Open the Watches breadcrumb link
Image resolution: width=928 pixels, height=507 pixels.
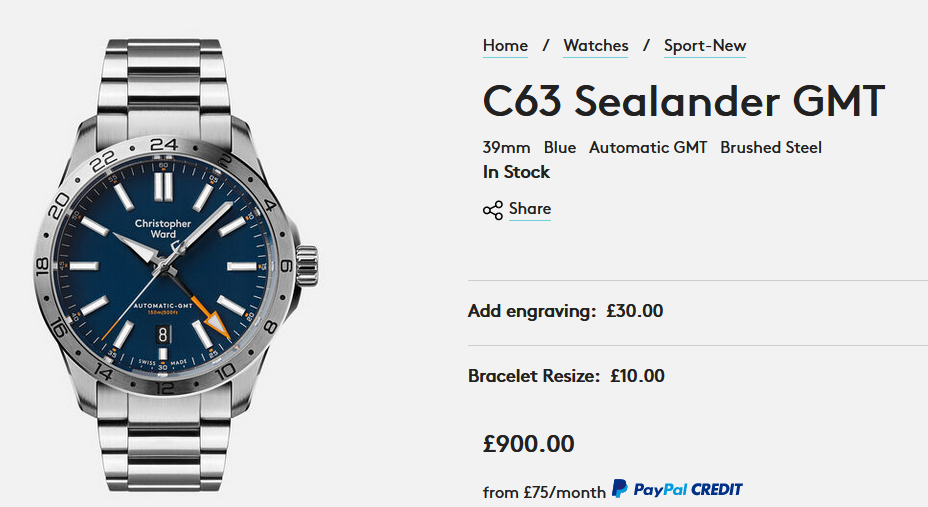pos(596,46)
